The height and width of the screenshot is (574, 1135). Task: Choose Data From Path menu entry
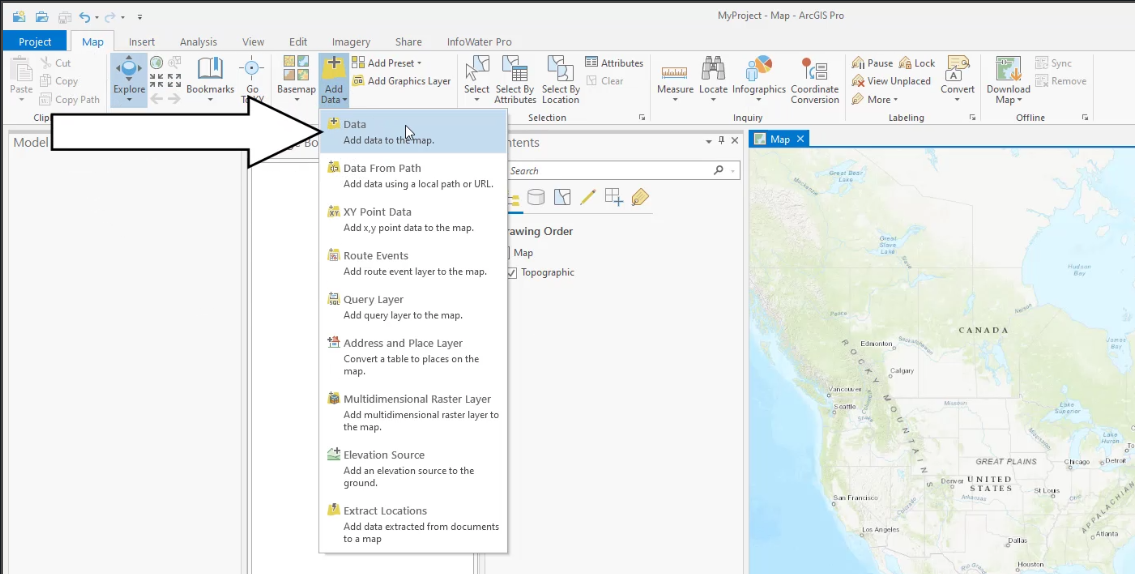click(x=413, y=175)
